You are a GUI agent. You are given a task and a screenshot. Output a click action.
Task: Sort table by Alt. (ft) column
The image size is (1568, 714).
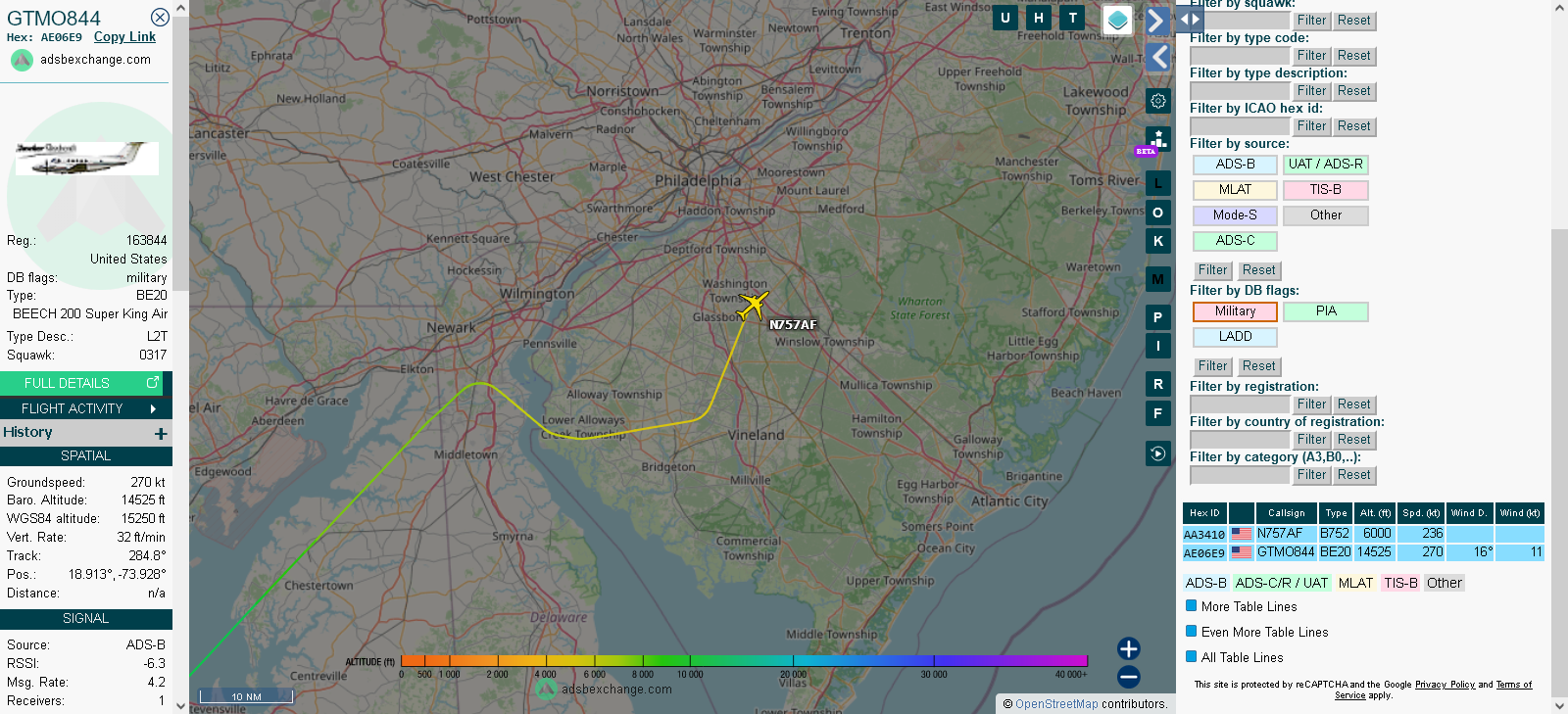1375,513
